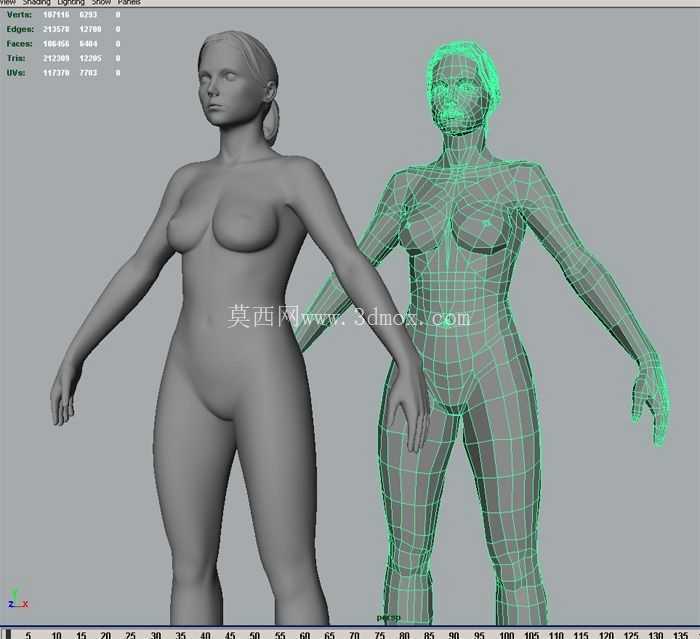Viewport: 700px width, 639px height.
Task: Click the 'persp' camera name label
Action: pyautogui.click(x=388, y=618)
